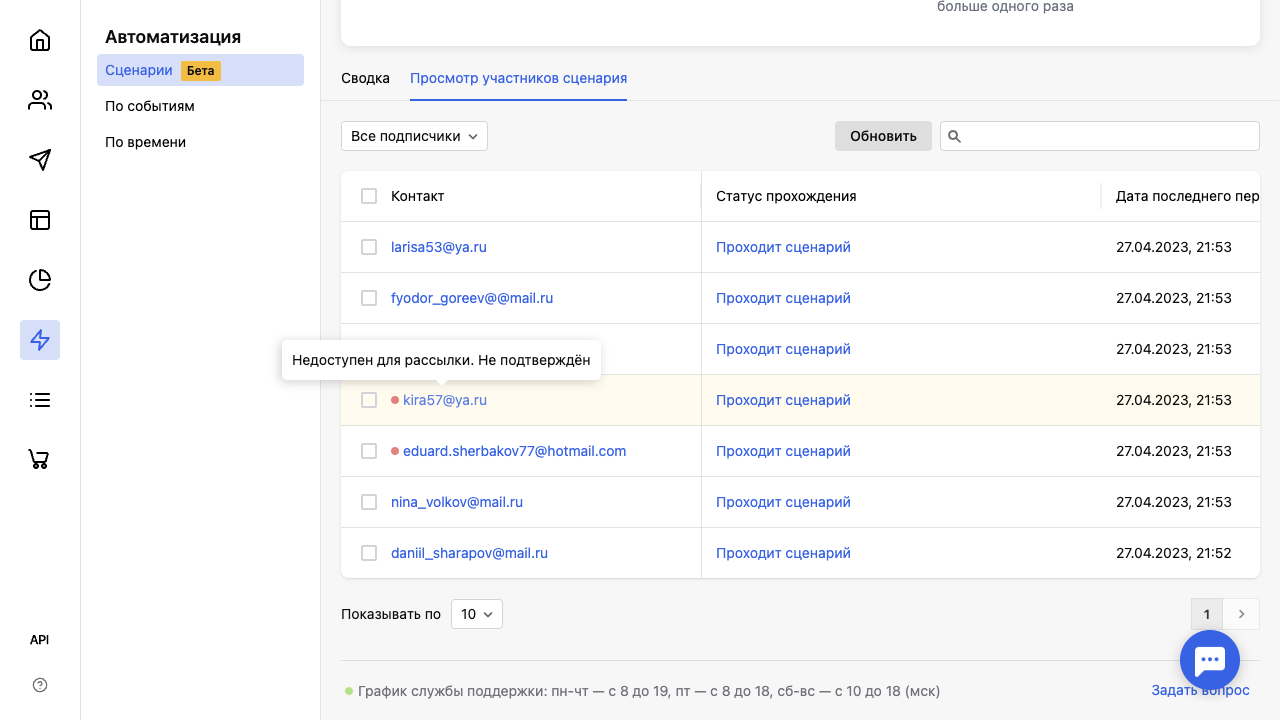Toggle the select-all checkbox in header

pos(369,196)
